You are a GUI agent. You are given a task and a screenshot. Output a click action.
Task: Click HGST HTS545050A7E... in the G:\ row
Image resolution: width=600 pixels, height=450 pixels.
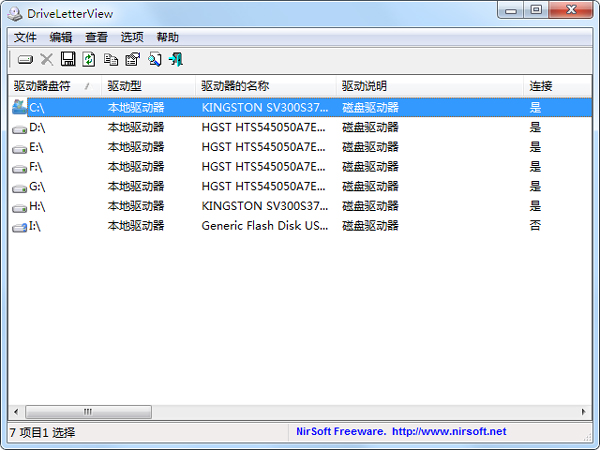click(x=264, y=186)
